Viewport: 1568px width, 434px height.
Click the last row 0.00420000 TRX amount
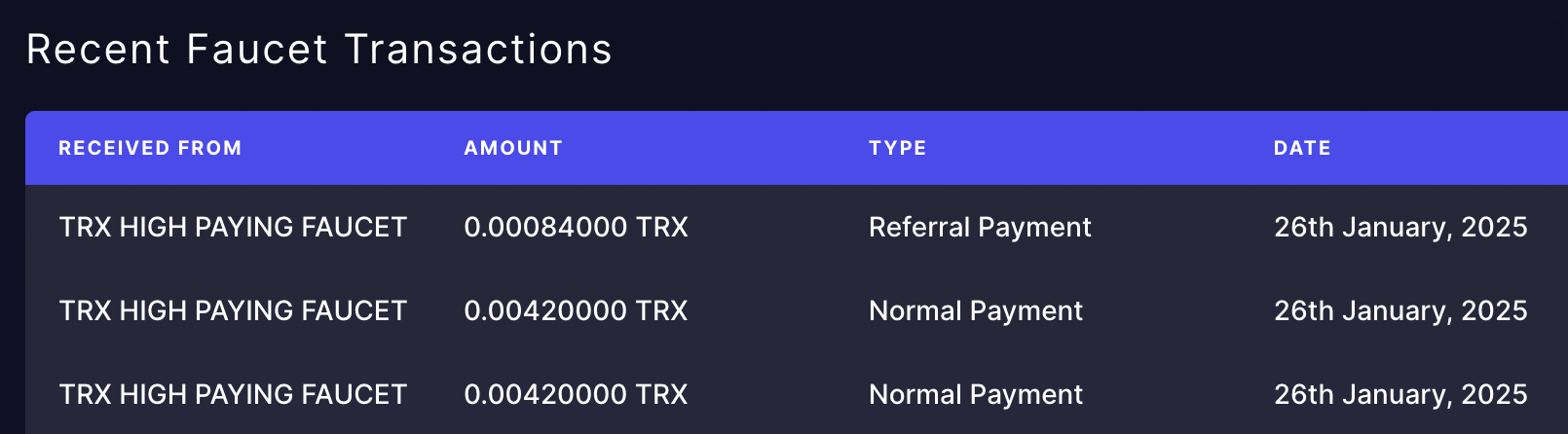coord(576,394)
